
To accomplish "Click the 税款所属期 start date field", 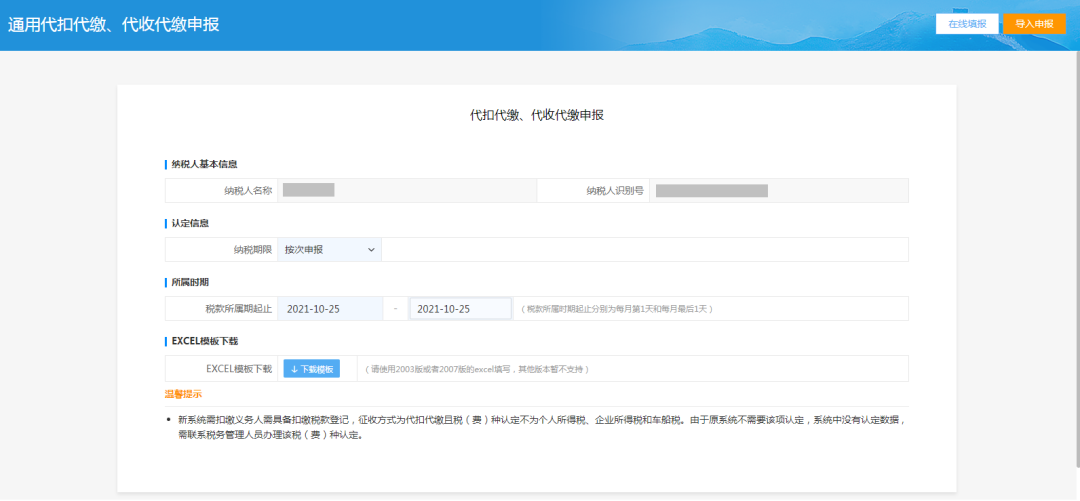I will click(330, 309).
